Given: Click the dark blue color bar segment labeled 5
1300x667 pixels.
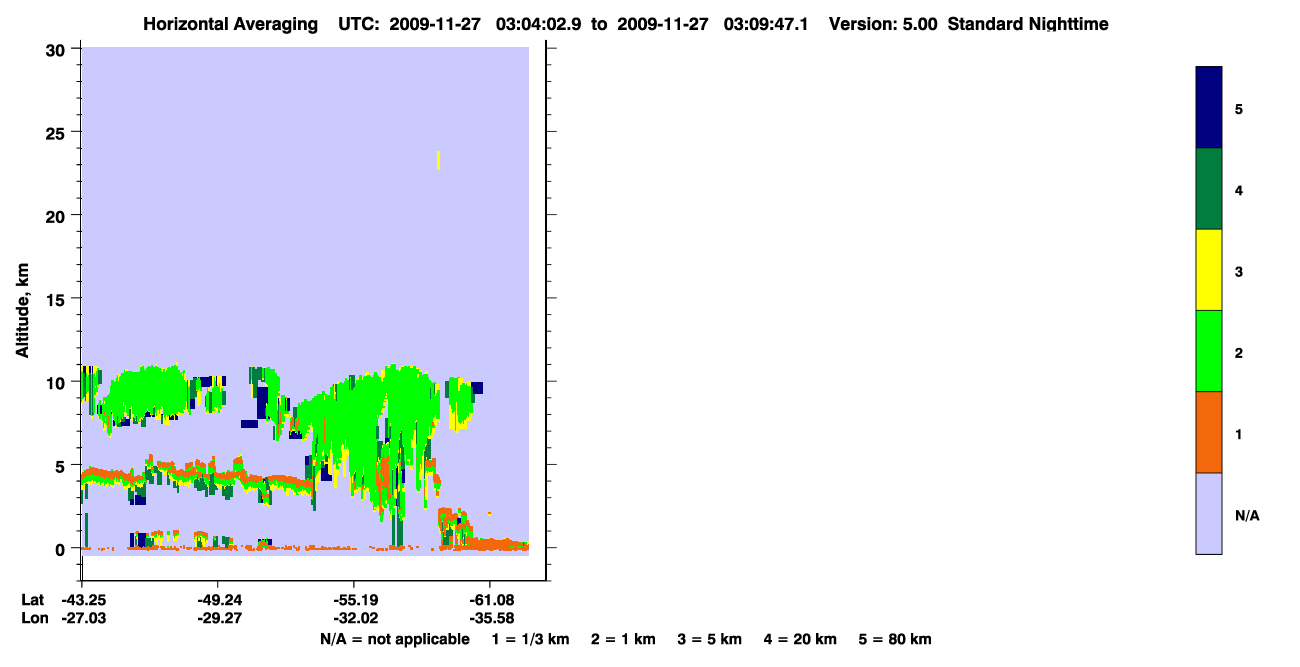Looking at the screenshot, I should 1209,108.
